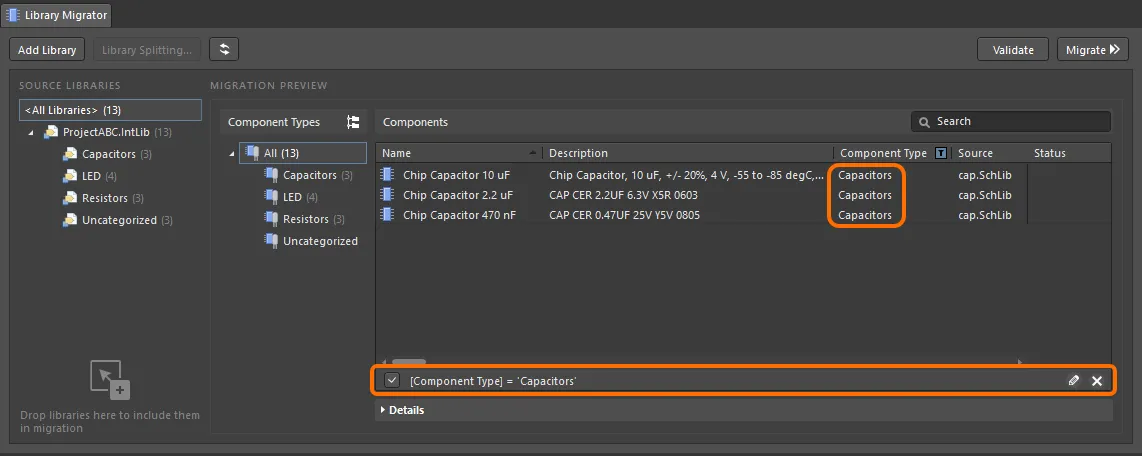The width and height of the screenshot is (1142, 456).
Task: Expand the Details section
Action: [x=383, y=410]
